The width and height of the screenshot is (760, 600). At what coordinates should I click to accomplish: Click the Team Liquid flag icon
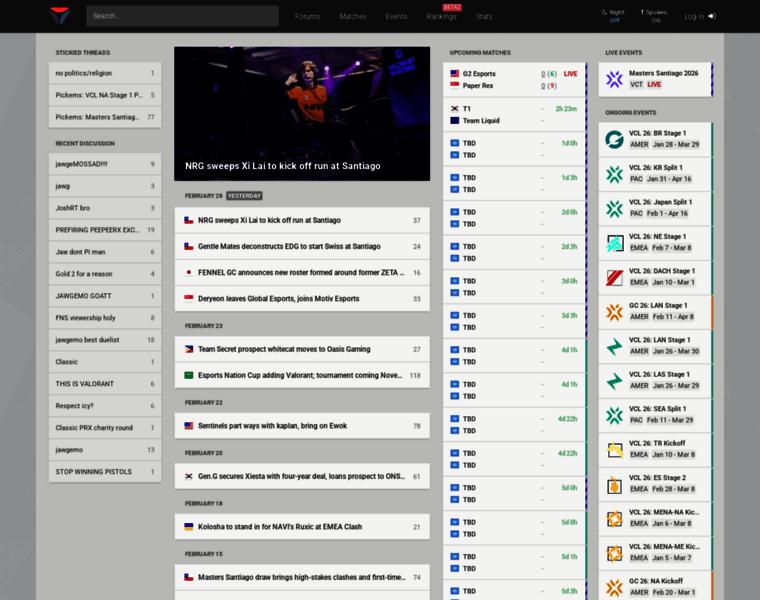[455, 121]
